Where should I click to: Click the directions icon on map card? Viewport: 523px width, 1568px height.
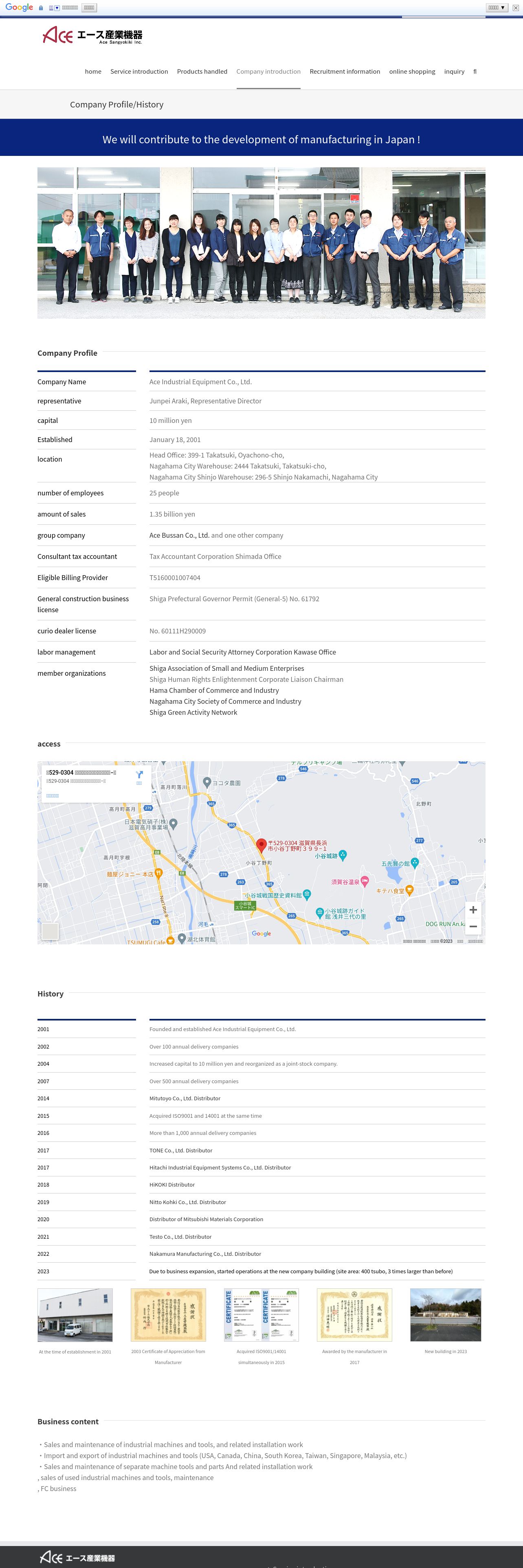pyautogui.click(x=139, y=775)
